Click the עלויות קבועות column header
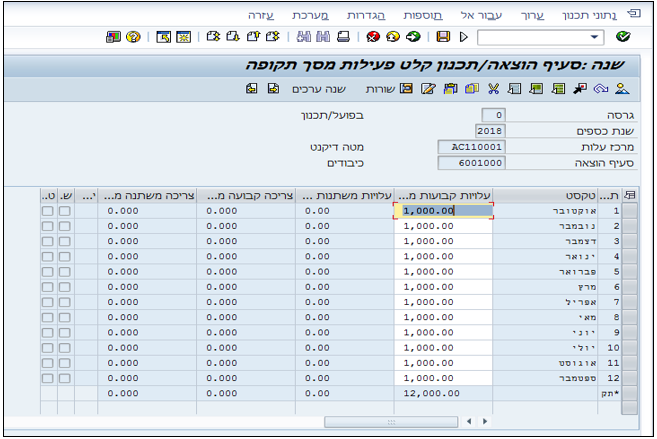657x439 pixels. coord(443,196)
